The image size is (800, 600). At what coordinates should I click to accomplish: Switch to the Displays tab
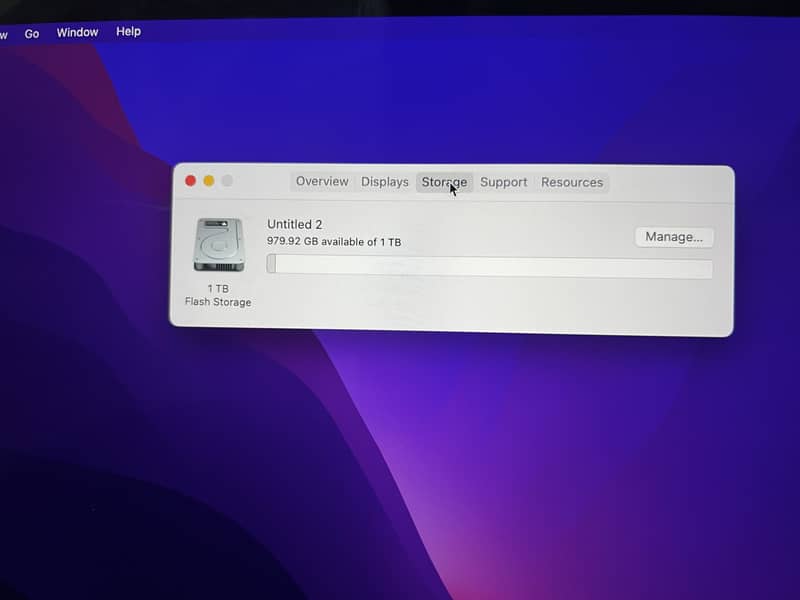(385, 182)
